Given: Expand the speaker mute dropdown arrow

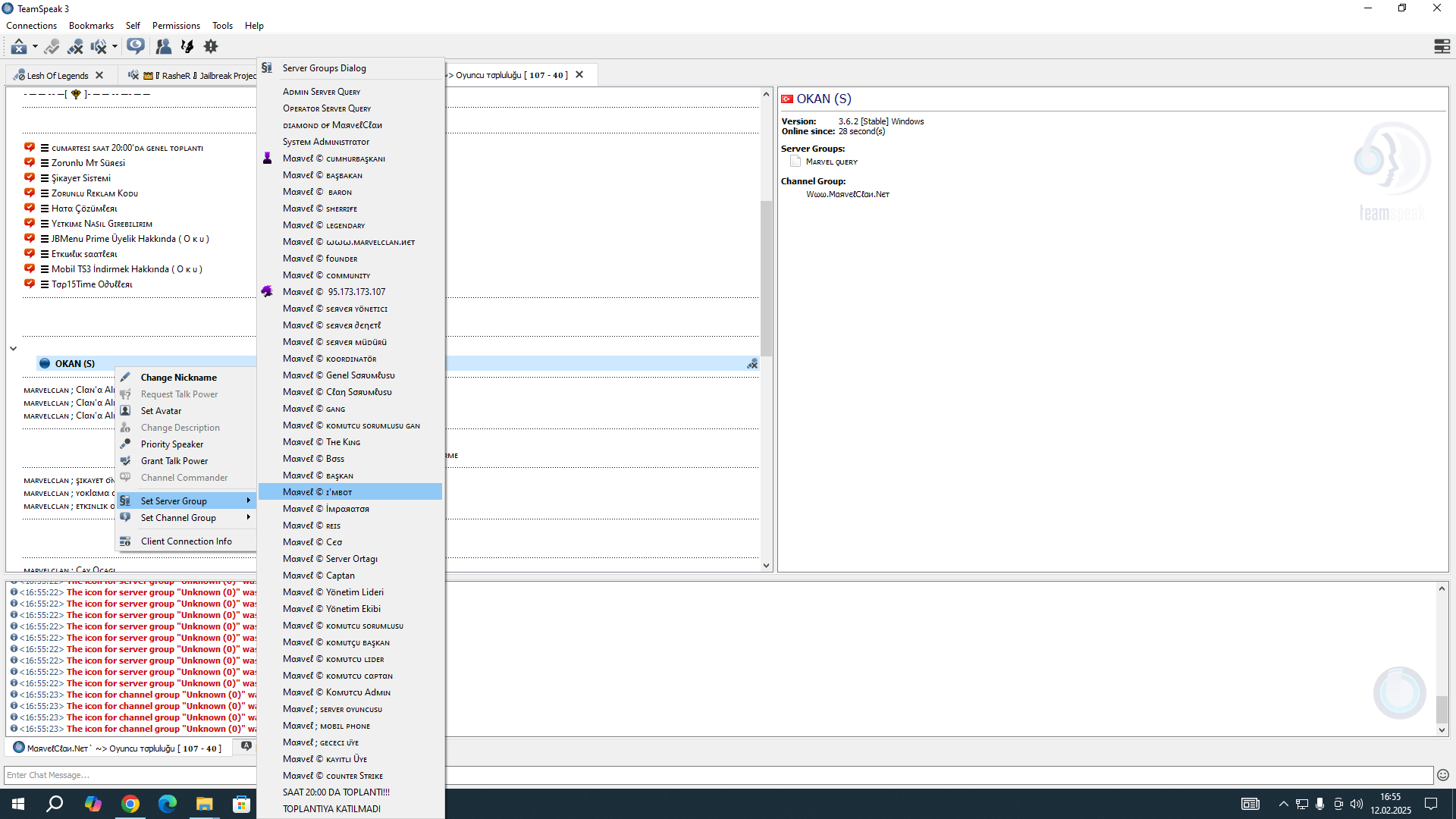Looking at the screenshot, I should (115, 47).
